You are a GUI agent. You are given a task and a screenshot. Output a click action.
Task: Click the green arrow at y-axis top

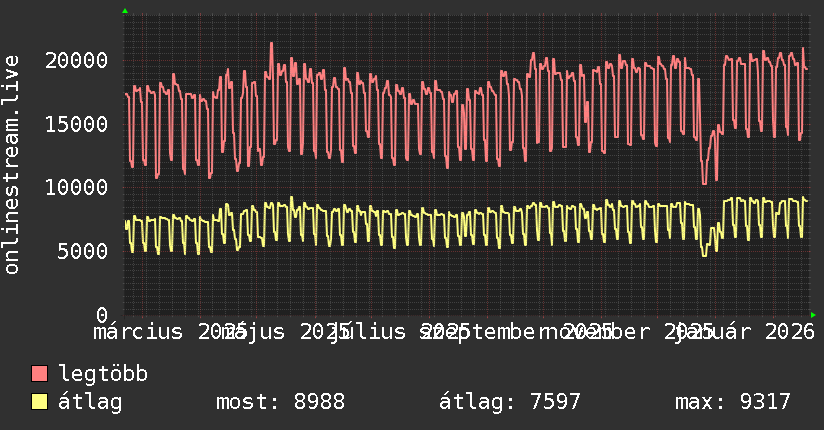125,11
